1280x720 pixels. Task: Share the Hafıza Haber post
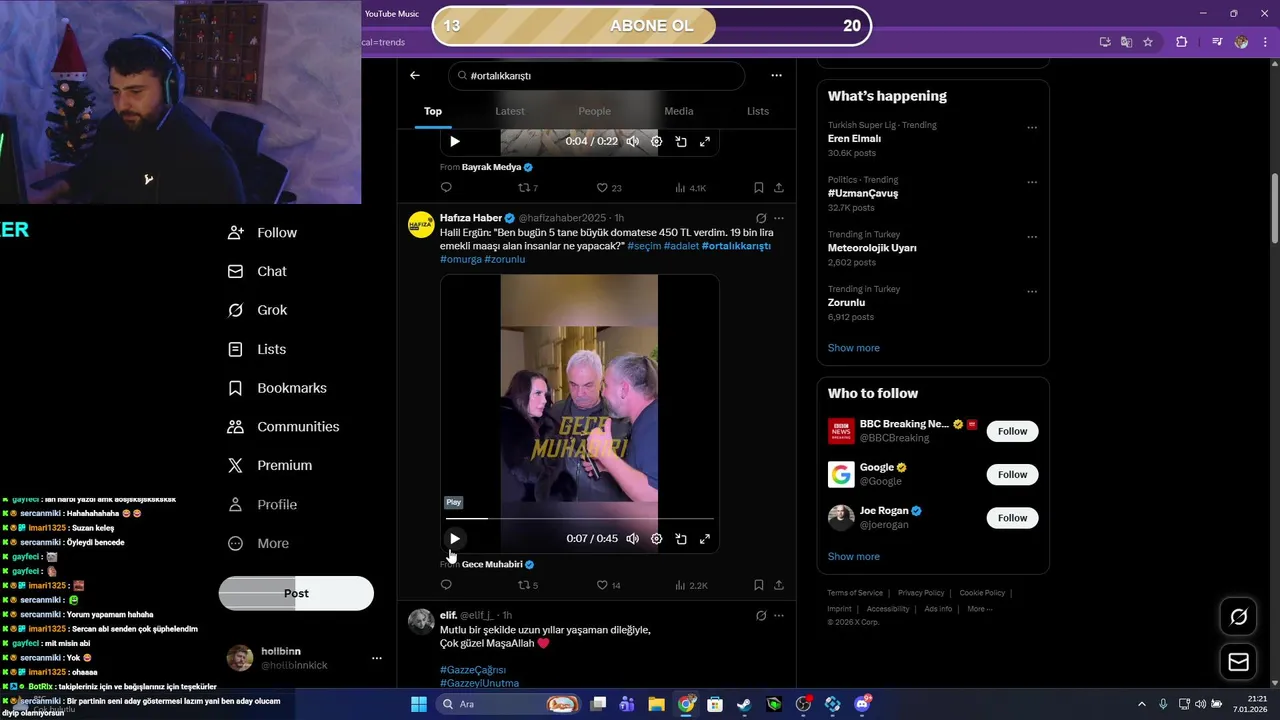[779, 585]
